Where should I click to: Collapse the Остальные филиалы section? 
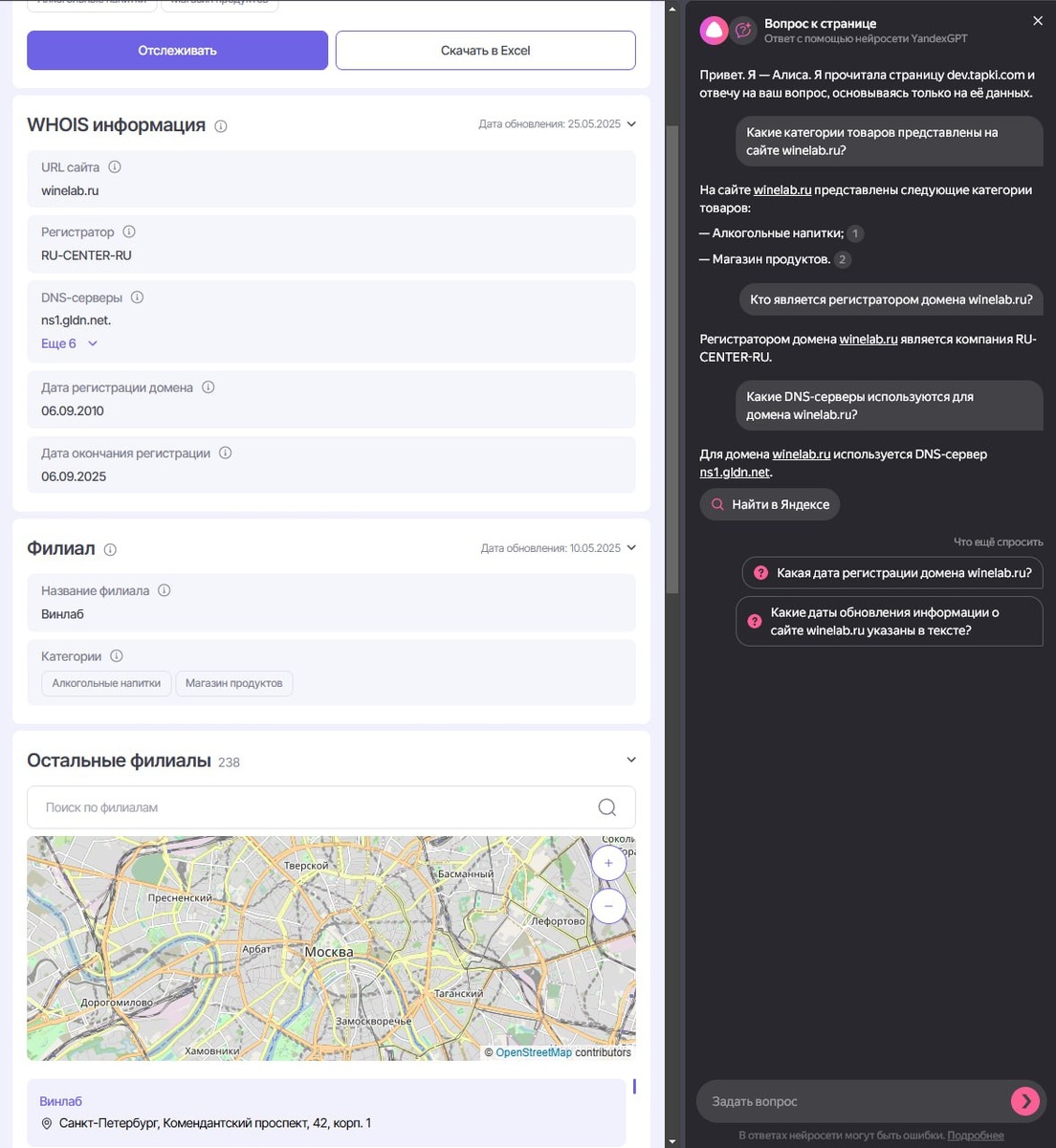click(631, 761)
